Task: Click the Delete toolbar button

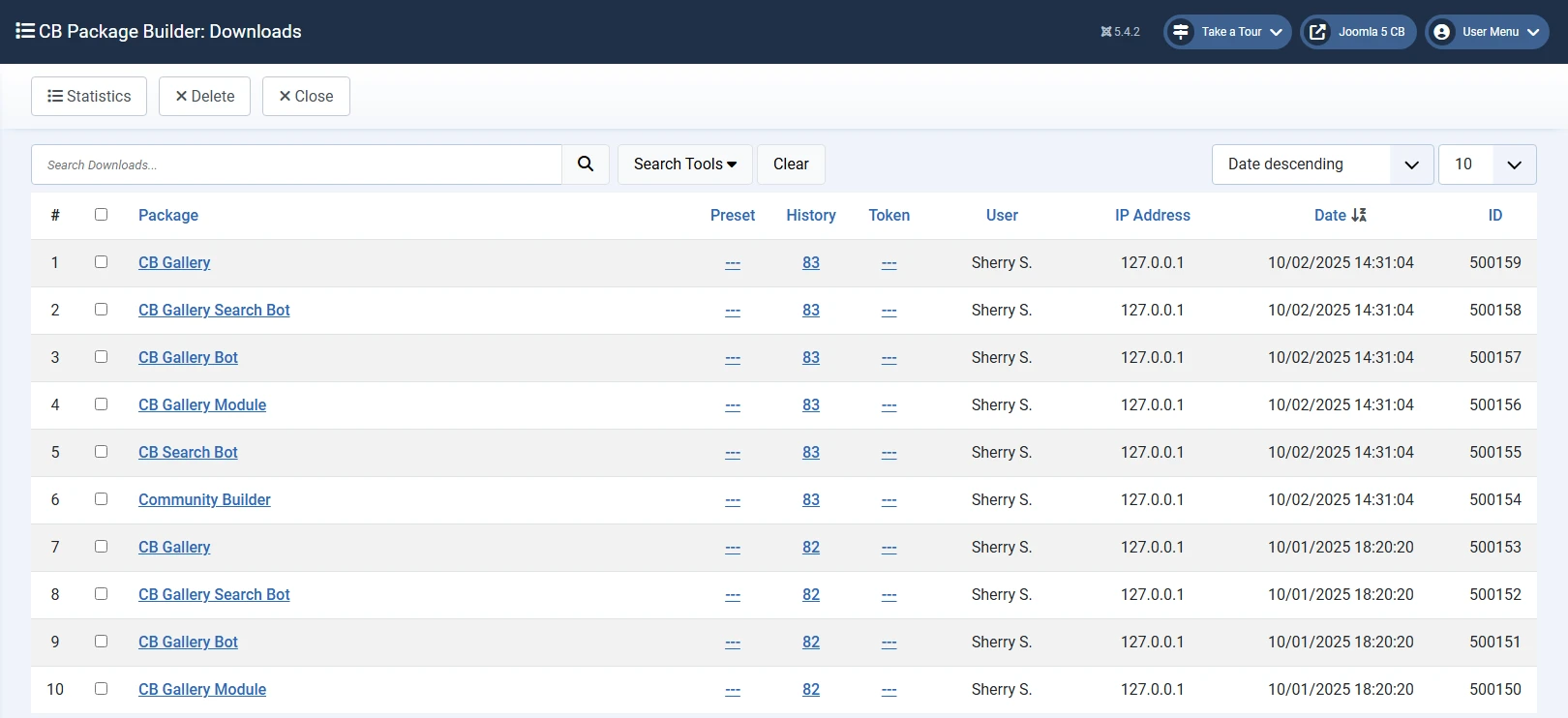Action: [204, 96]
